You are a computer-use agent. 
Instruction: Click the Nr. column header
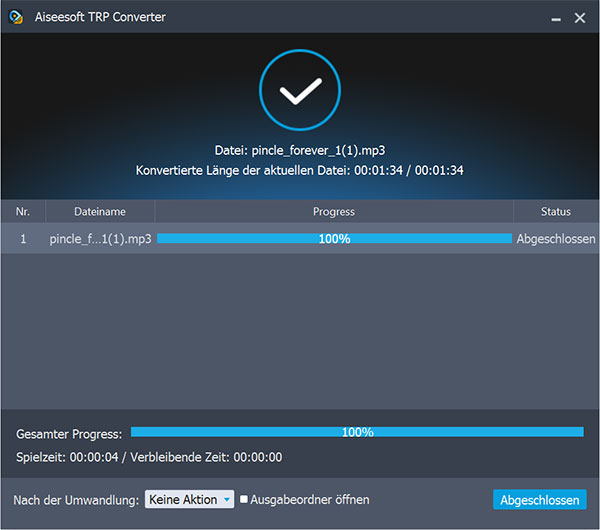(x=23, y=212)
